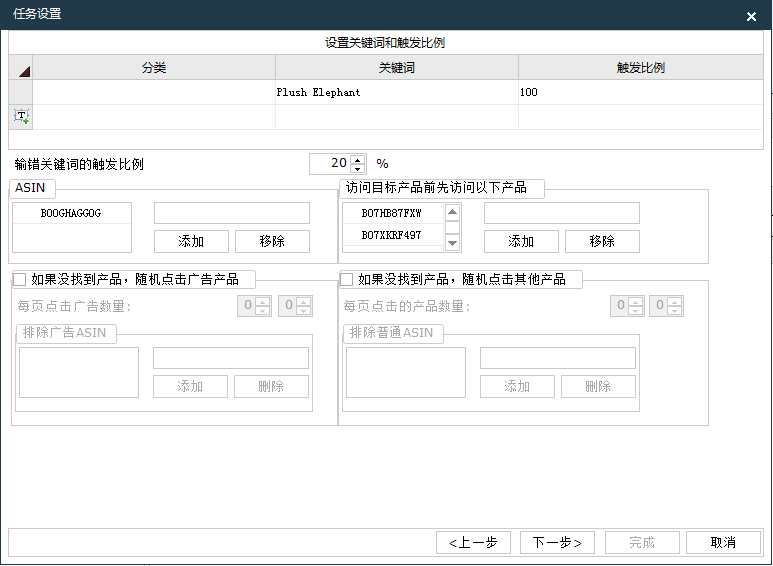Click input box in 访问目标产品前先访问以下产品 group
The width and height of the screenshot is (773, 566).
click(x=562, y=213)
